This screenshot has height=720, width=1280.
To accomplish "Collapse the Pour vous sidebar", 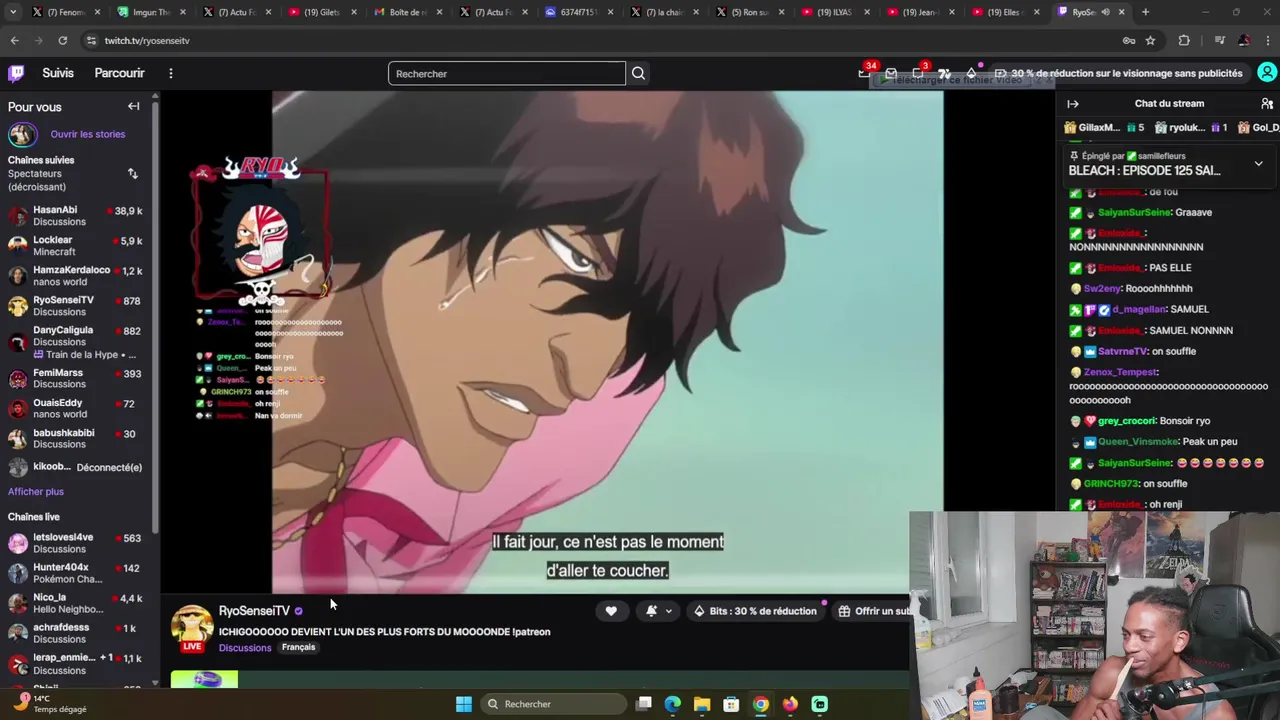I will click(x=133, y=106).
